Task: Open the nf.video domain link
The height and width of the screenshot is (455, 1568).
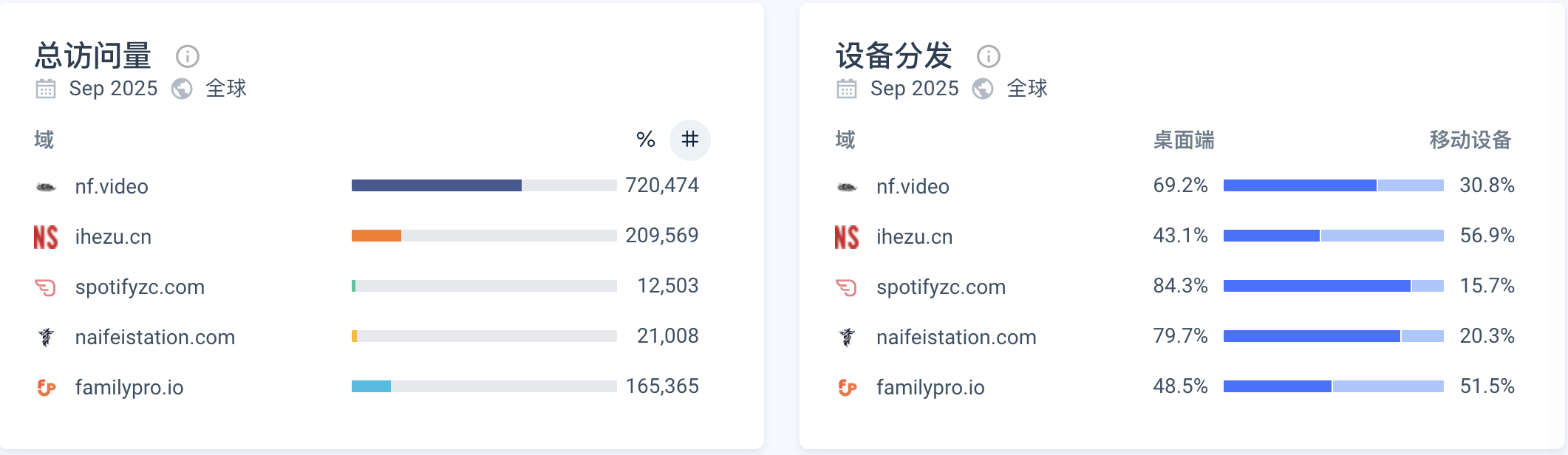Action: [112, 186]
